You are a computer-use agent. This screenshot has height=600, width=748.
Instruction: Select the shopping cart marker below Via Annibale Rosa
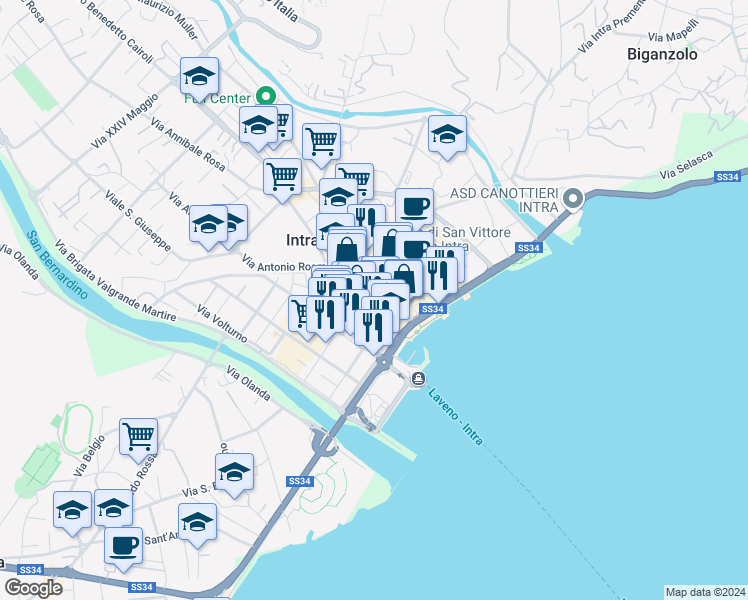pos(282,179)
